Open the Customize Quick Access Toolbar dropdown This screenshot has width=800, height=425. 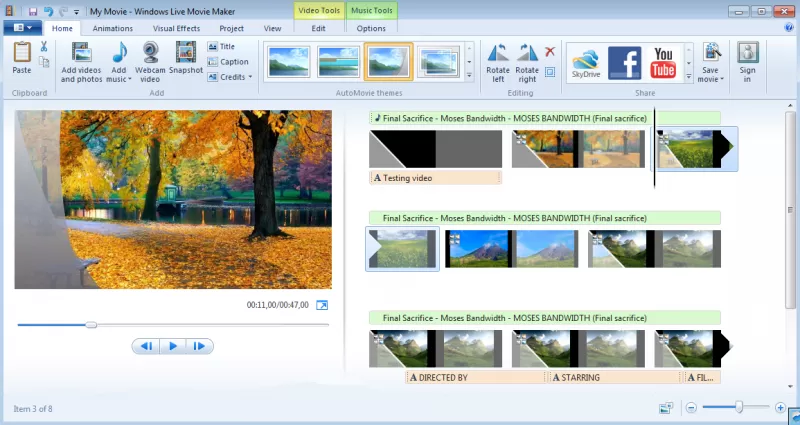pos(77,12)
